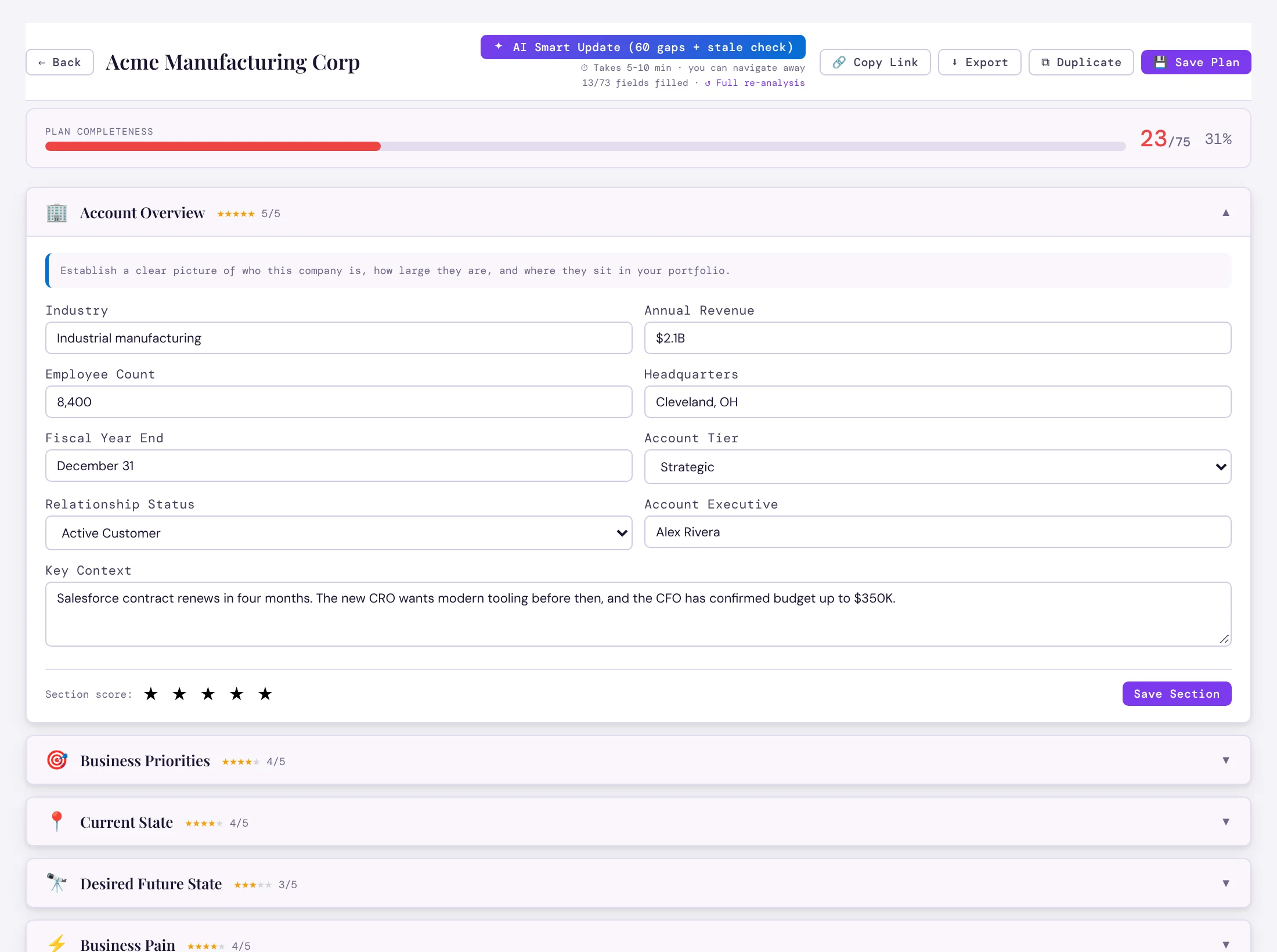The width and height of the screenshot is (1277, 952).
Task: Set section score to five stars
Action: point(265,694)
